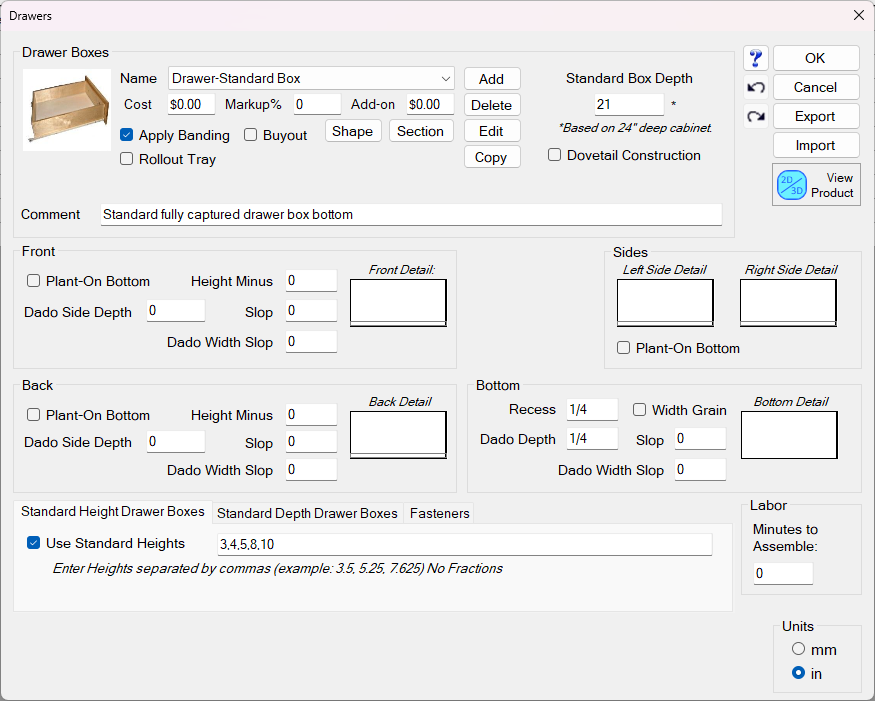Click the blue question mark help icon
Image resolution: width=875 pixels, height=701 pixels.
pos(756,59)
